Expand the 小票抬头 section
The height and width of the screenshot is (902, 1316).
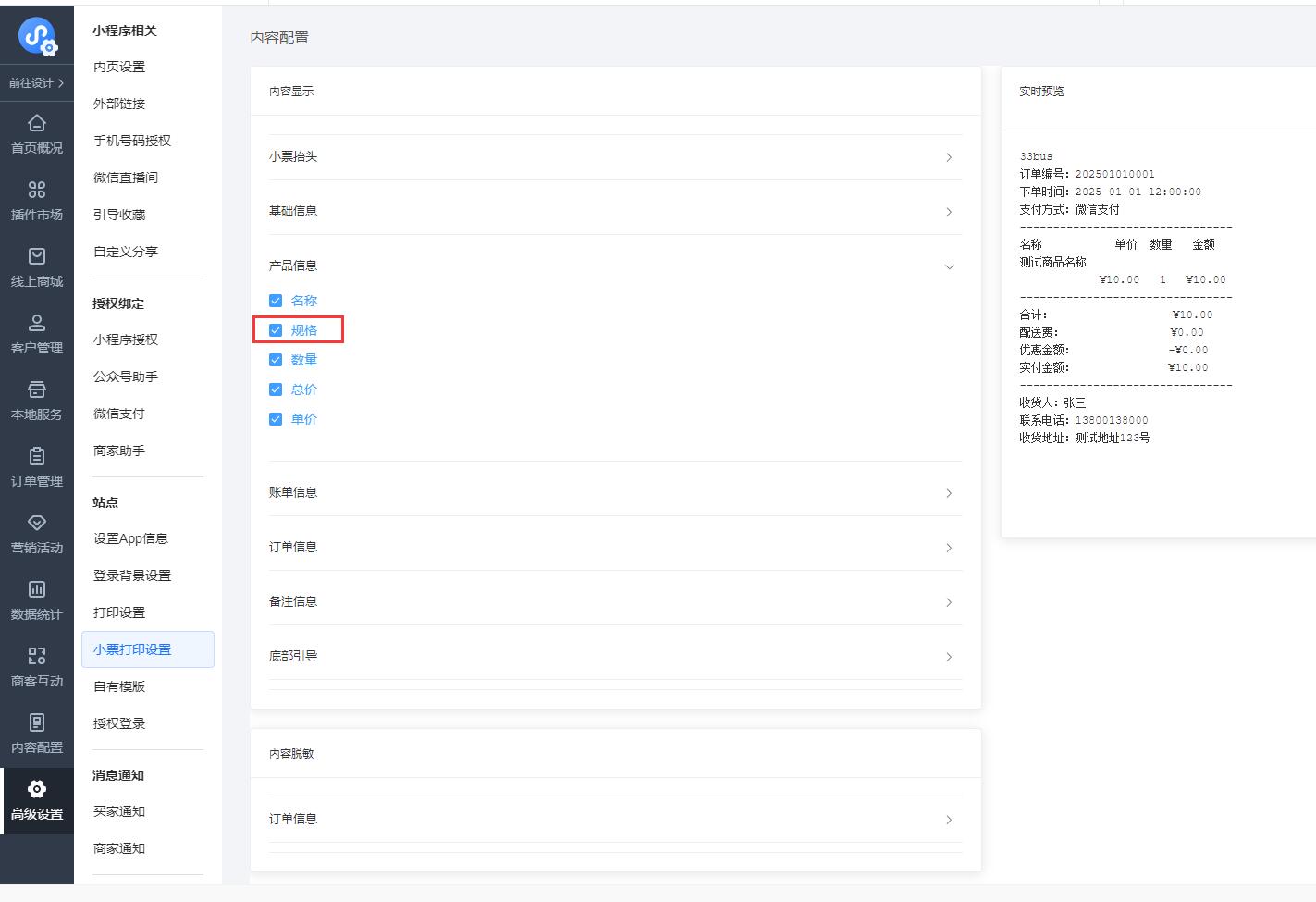(x=949, y=157)
